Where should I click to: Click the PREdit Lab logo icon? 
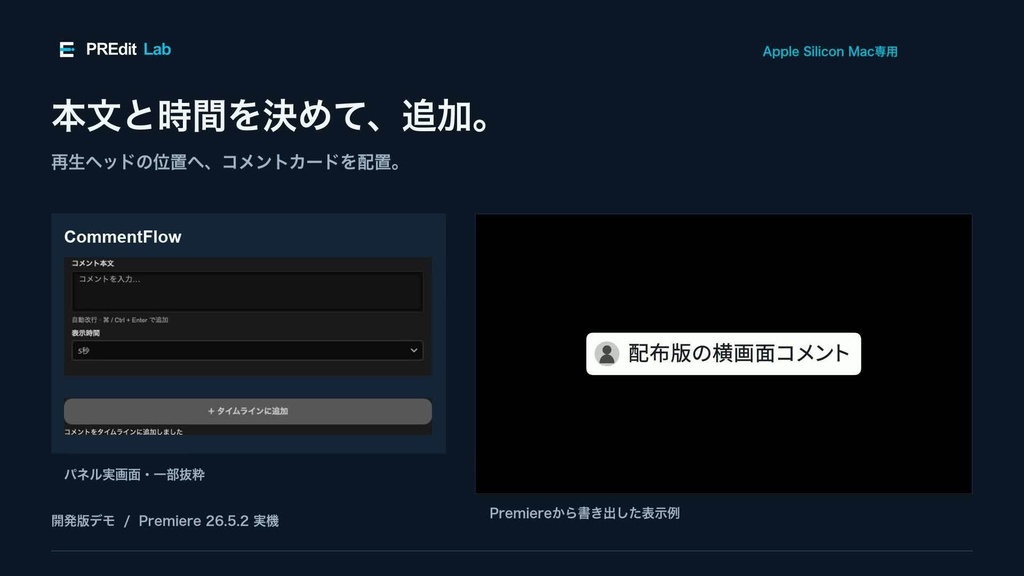[x=67, y=50]
